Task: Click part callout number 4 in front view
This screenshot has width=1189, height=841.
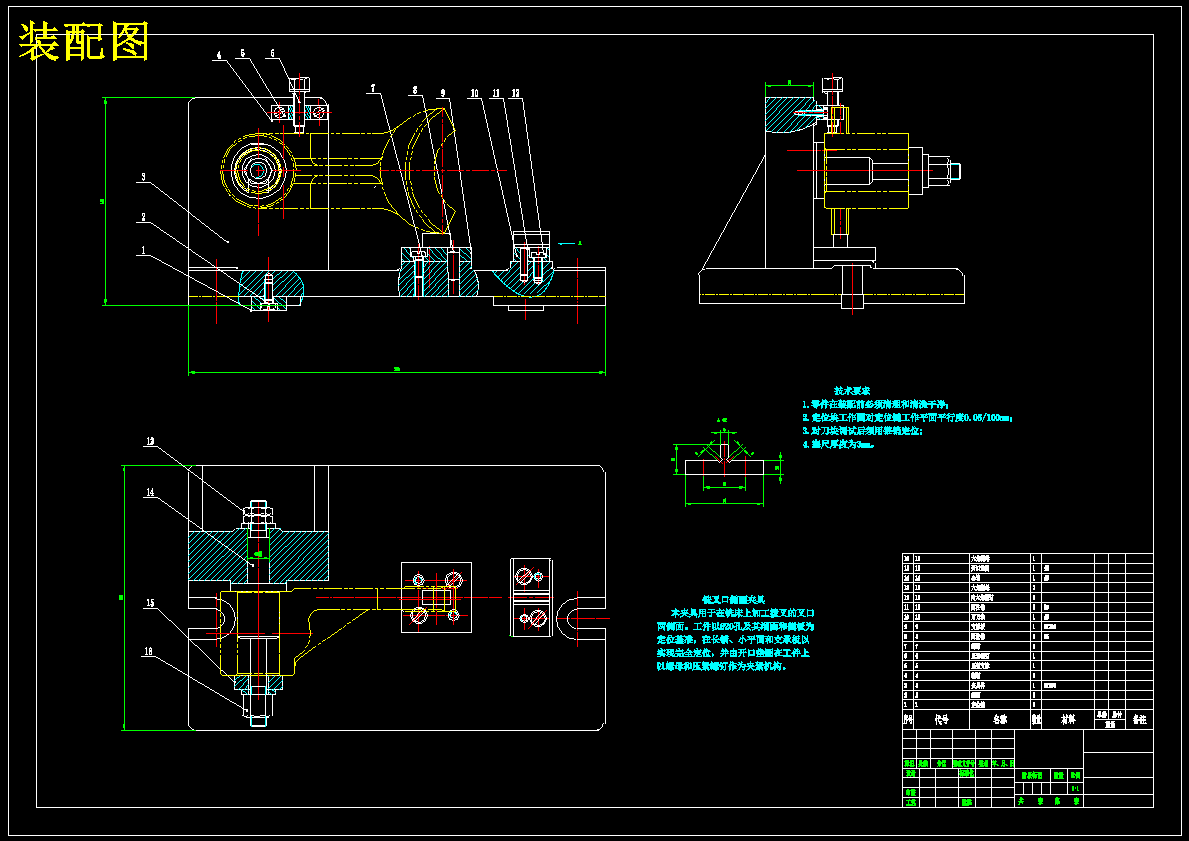Action: 219,55
